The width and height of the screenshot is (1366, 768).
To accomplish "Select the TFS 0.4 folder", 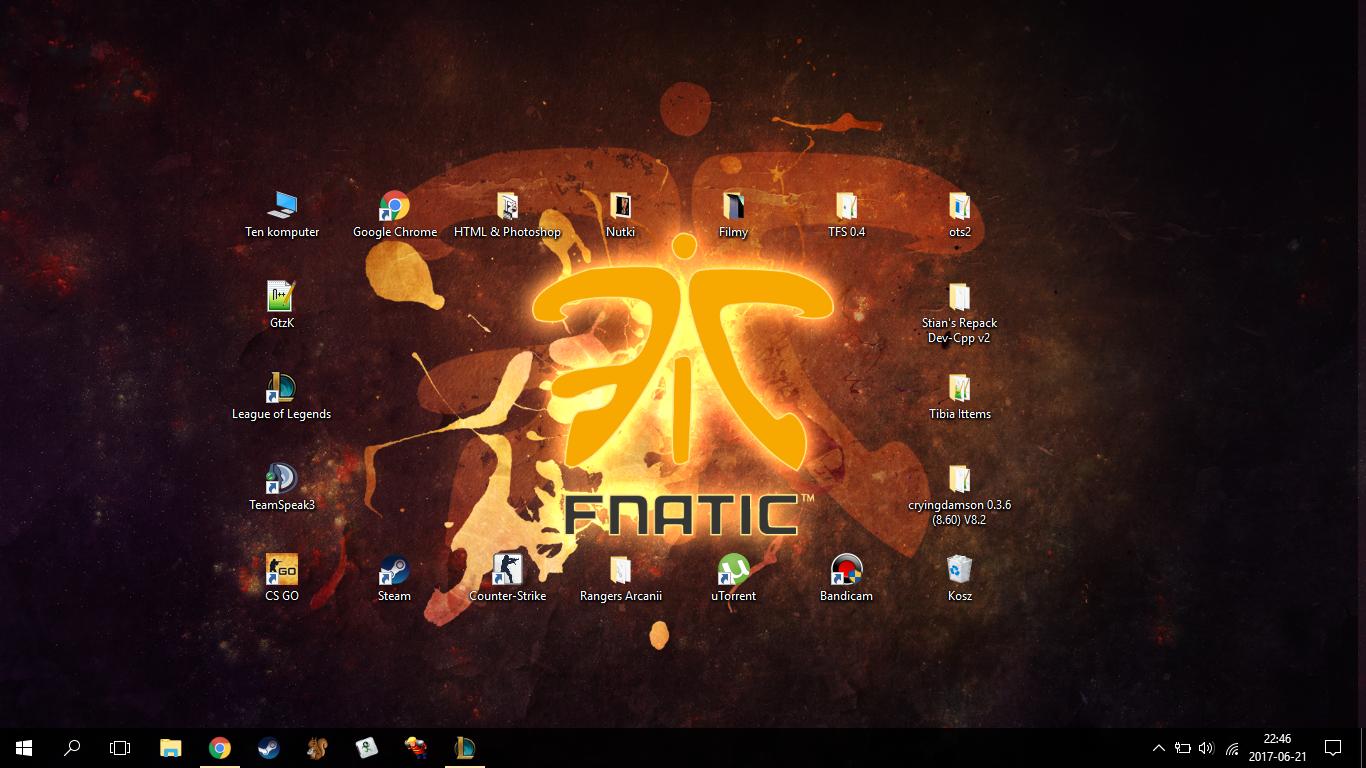I will click(846, 215).
